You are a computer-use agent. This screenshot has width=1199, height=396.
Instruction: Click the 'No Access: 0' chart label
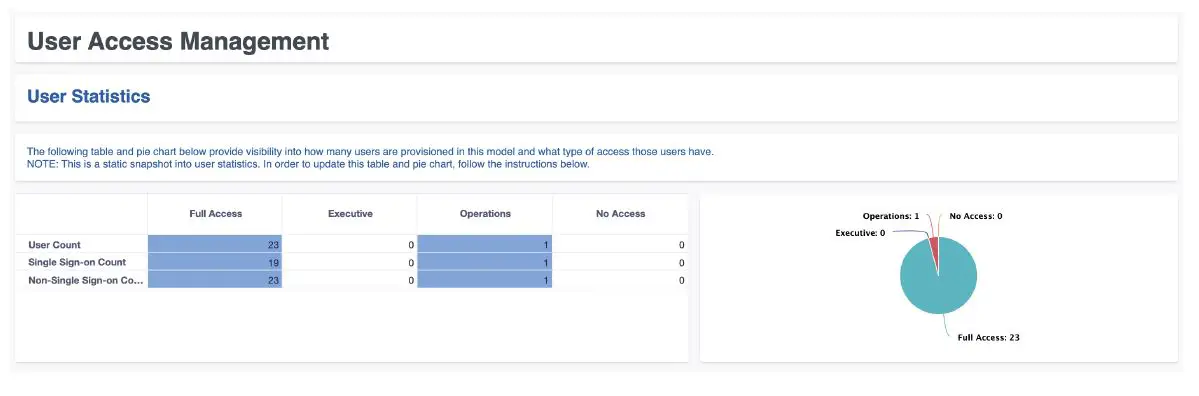coord(976,216)
